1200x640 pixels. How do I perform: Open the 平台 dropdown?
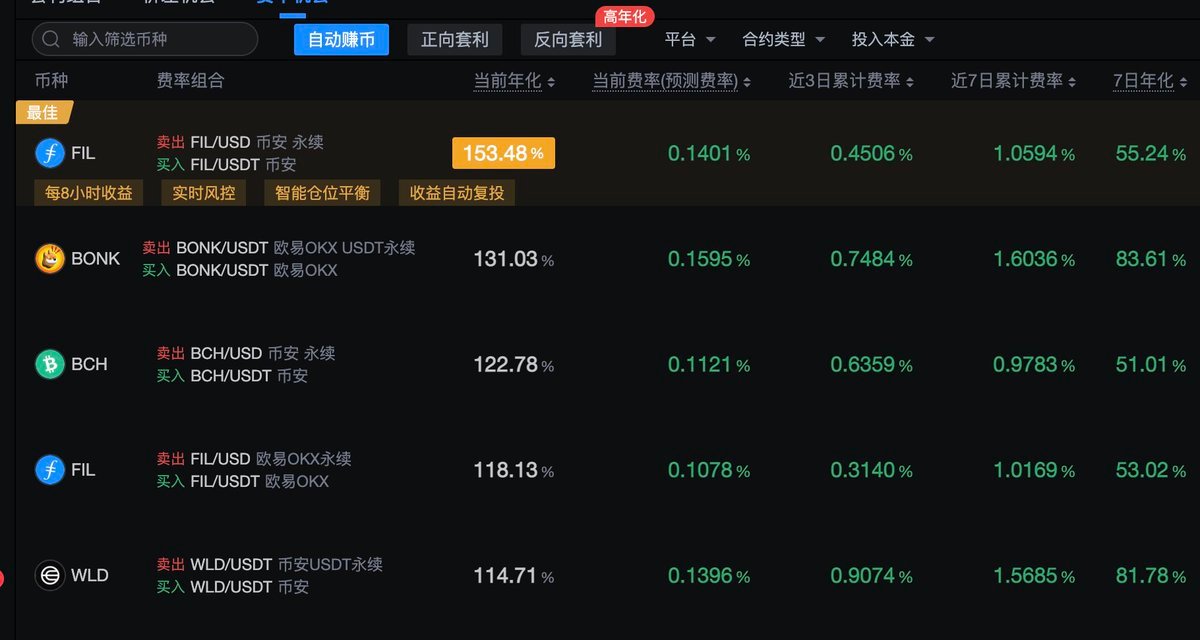click(x=690, y=40)
